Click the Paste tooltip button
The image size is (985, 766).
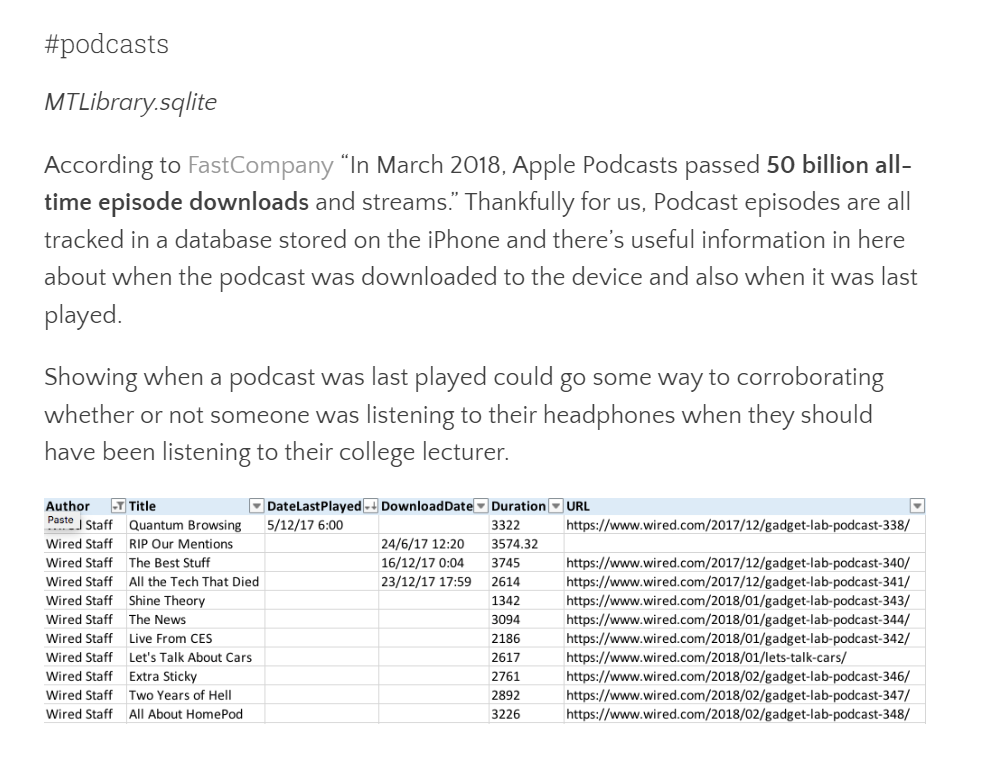coord(60,521)
